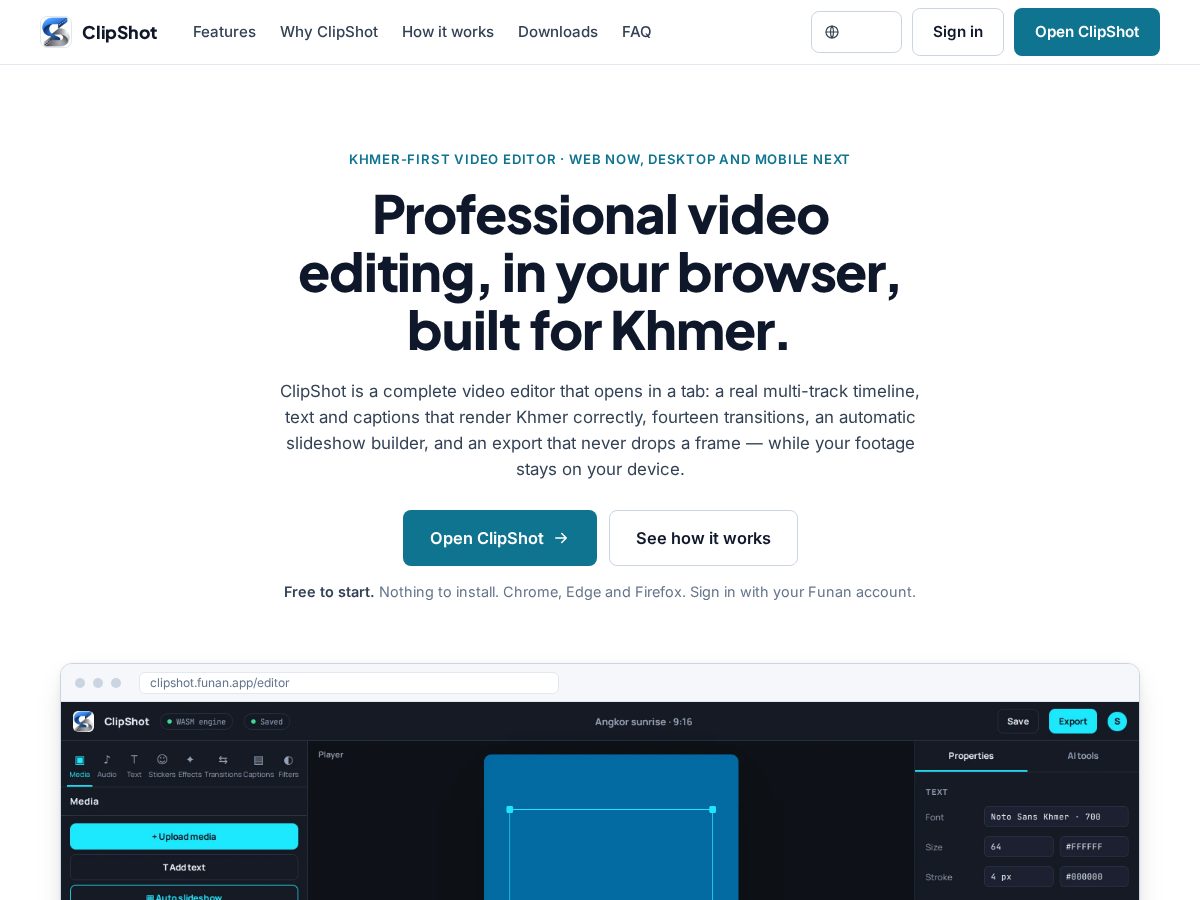Screen dimensions: 1200x900
Task: Click the Save button in the editor
Action: point(1018,721)
